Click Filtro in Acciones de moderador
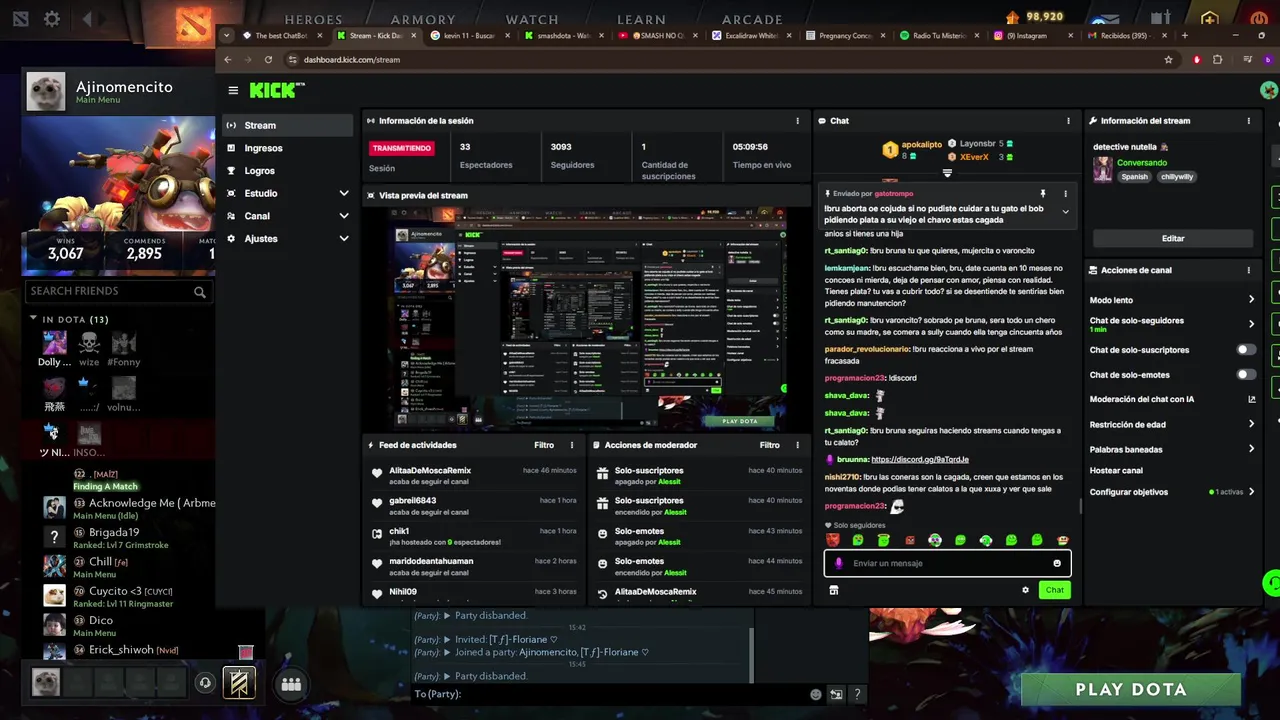The height and width of the screenshot is (720, 1280). tap(769, 445)
